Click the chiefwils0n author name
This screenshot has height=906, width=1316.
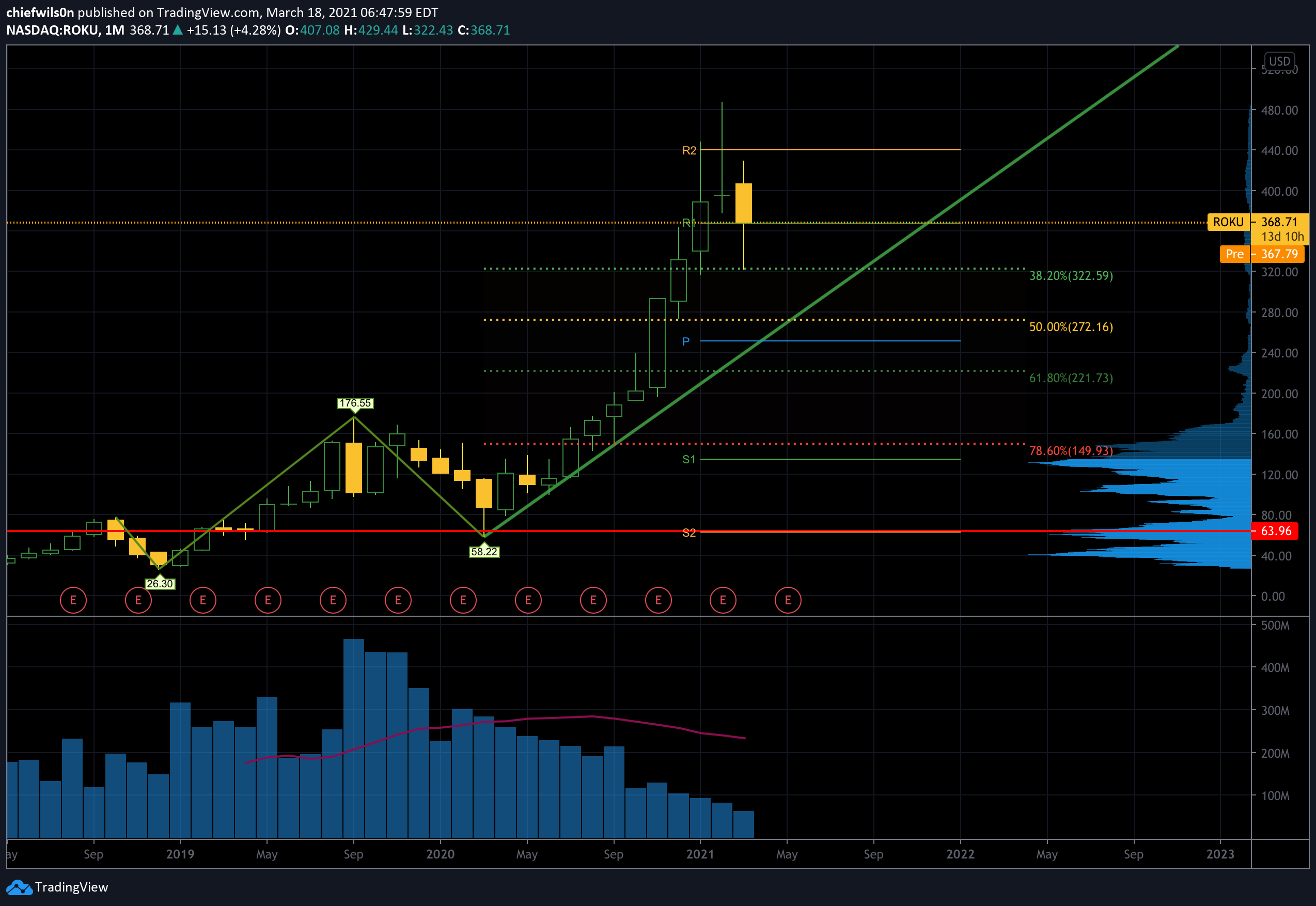[x=40, y=12]
